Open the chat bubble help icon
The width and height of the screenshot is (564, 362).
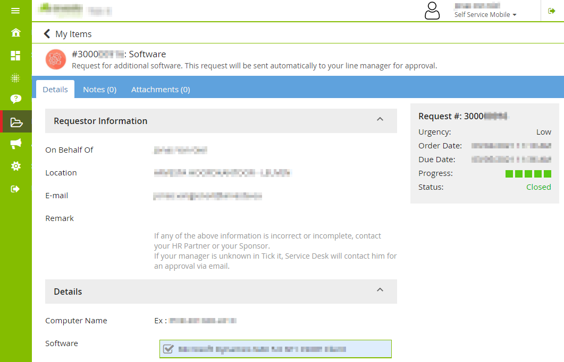coord(15,99)
